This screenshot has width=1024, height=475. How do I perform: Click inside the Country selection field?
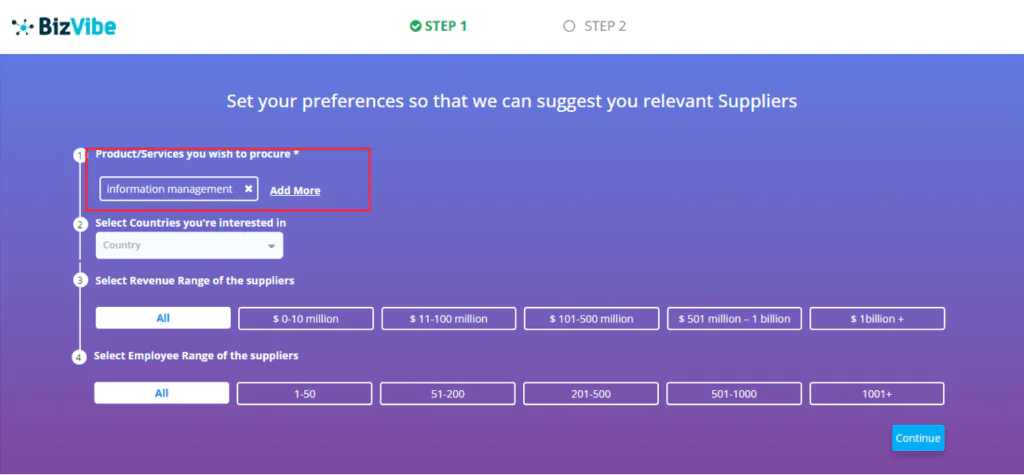click(x=189, y=246)
